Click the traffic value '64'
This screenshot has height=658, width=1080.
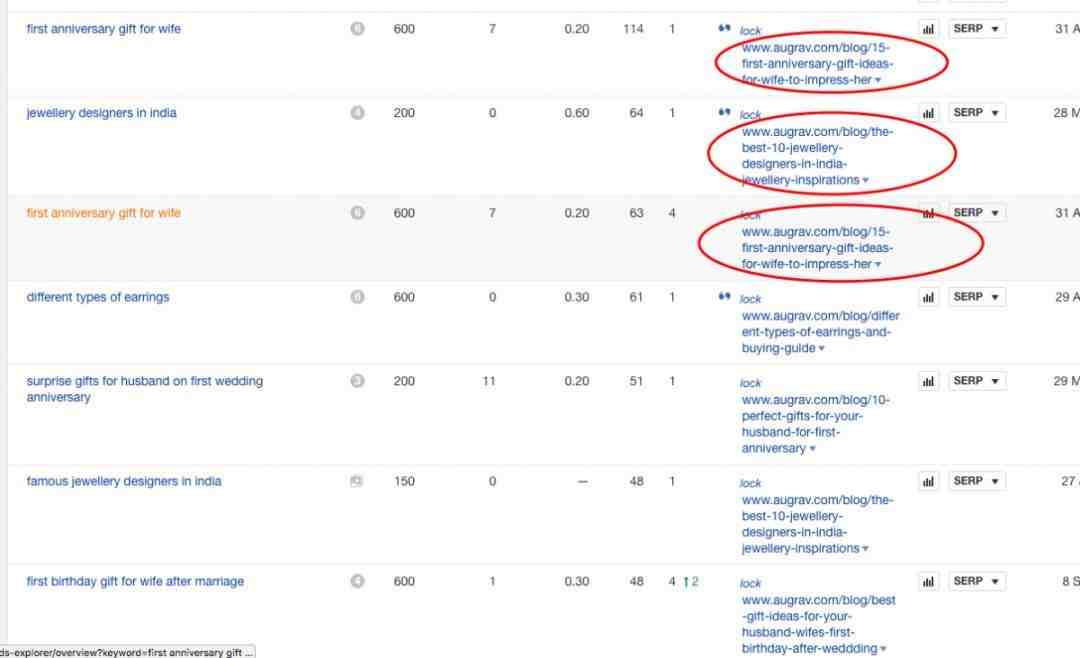[x=636, y=113]
